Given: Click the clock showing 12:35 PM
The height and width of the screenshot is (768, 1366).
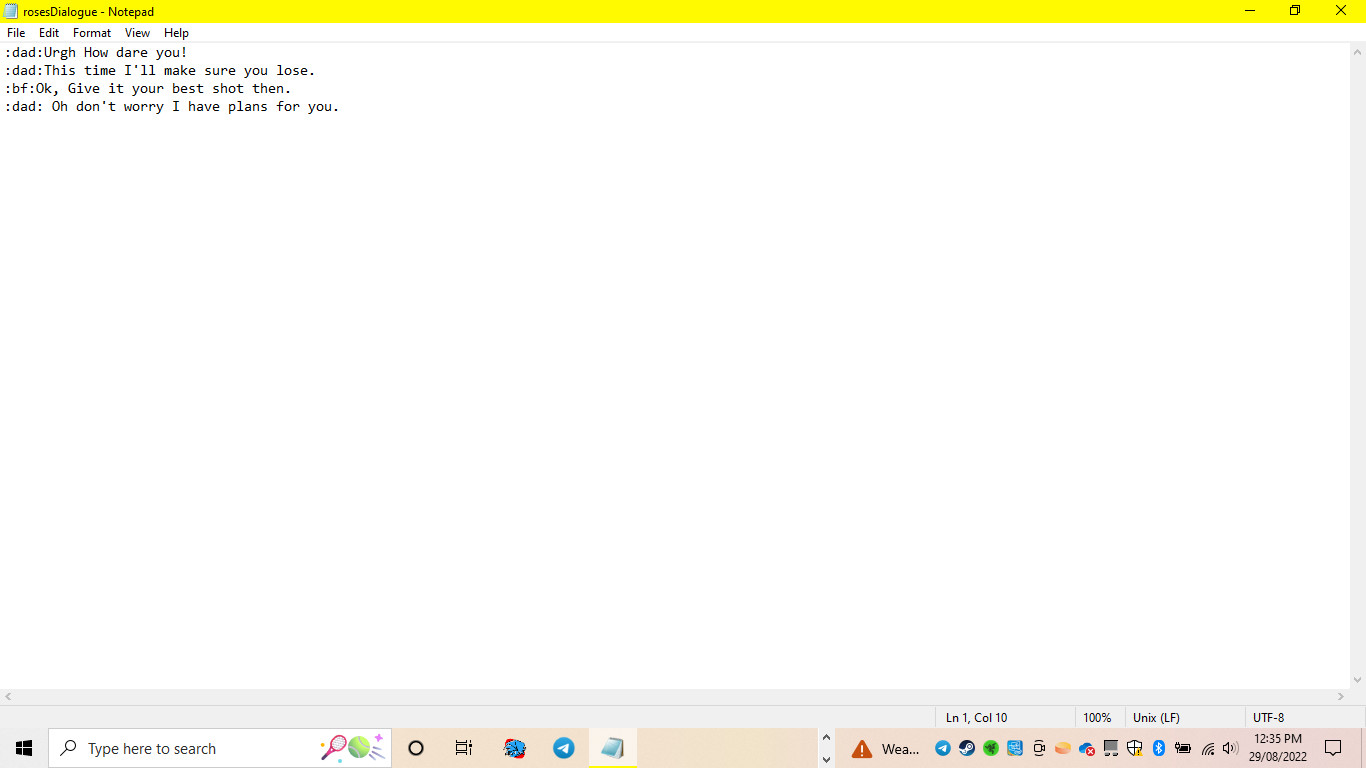Looking at the screenshot, I should [1277, 748].
